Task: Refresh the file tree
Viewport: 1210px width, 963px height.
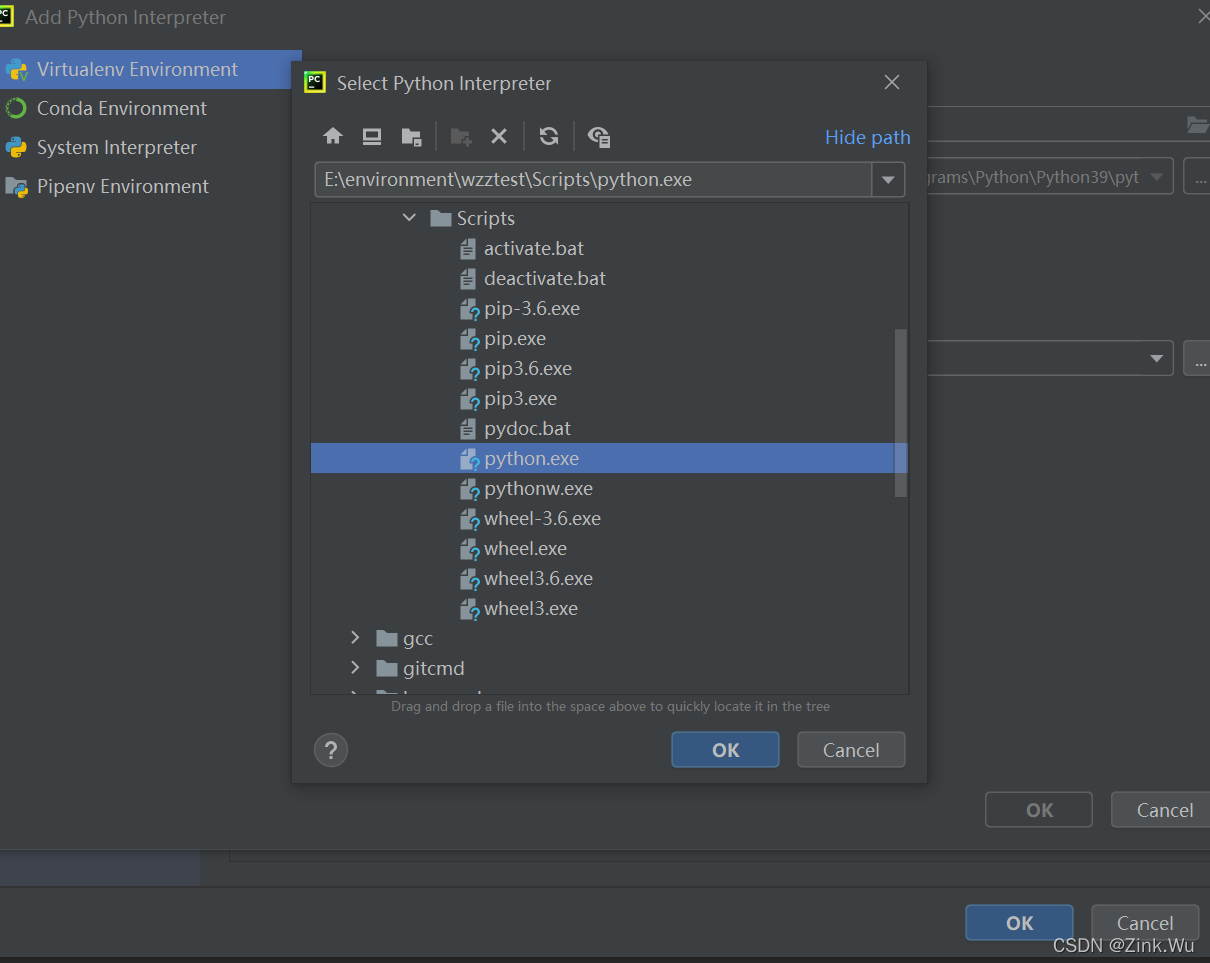Action: (549, 137)
